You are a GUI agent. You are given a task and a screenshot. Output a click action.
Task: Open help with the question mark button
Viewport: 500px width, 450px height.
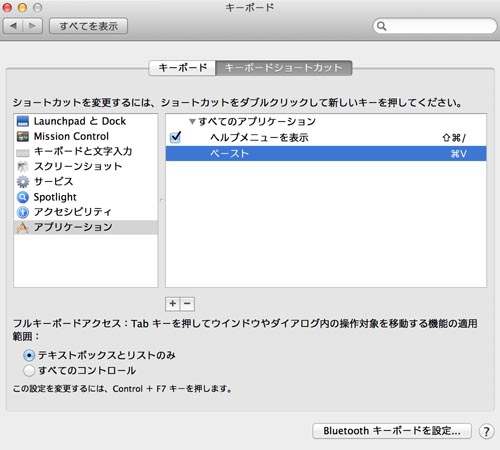(x=486, y=431)
